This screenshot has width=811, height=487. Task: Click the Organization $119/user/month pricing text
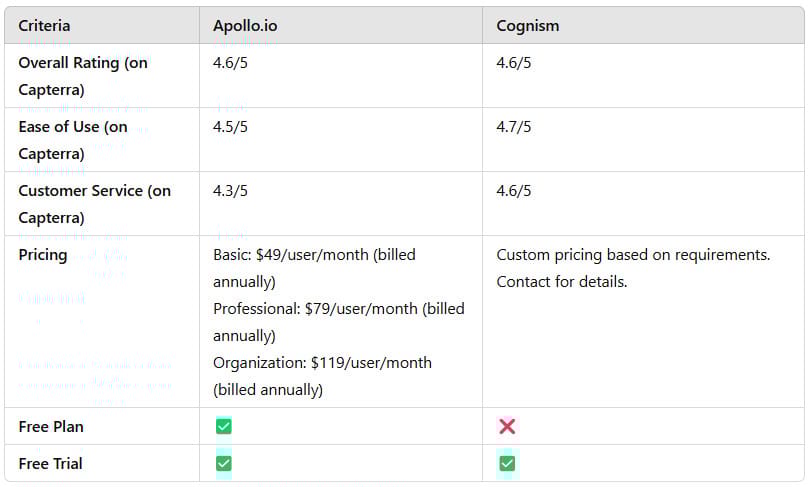coord(322,376)
